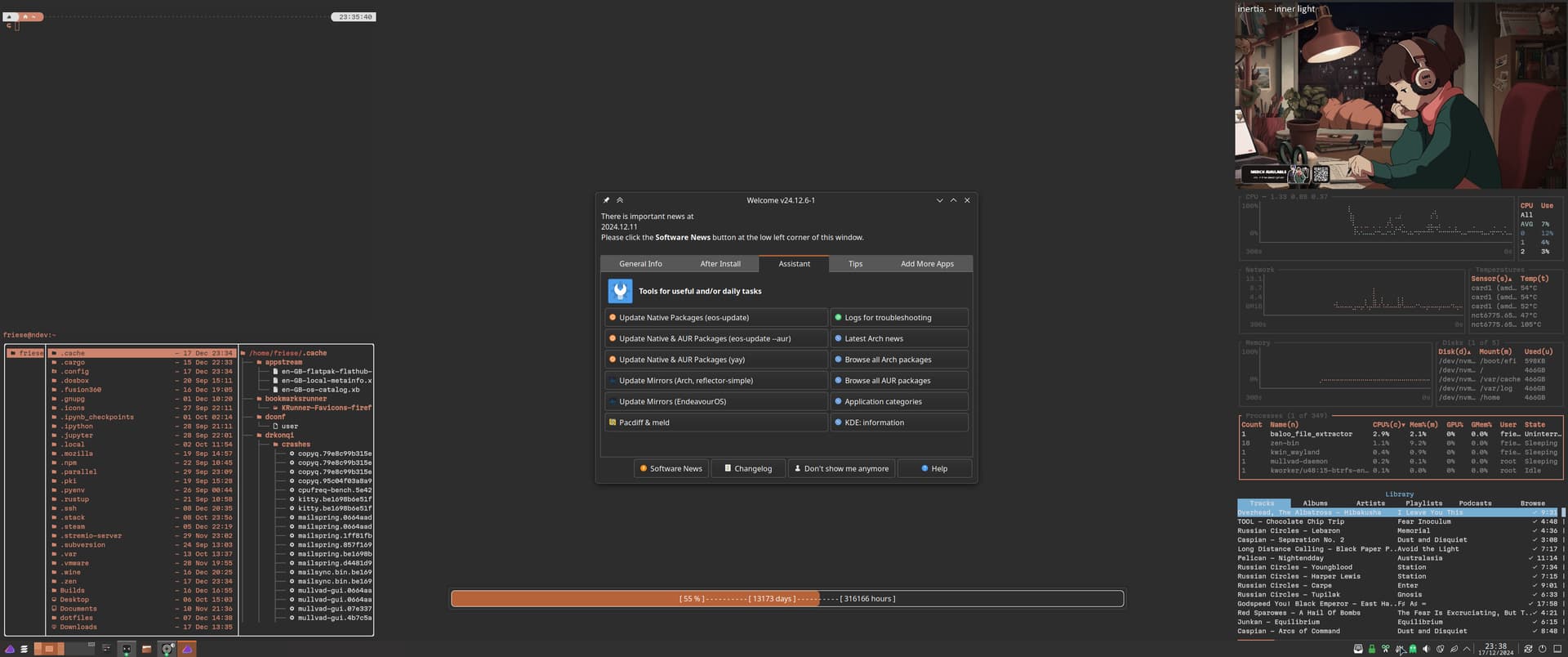Click the stacked layers icon in the bottom-left panel
This screenshot has width=1568, height=657.
pos(24,649)
